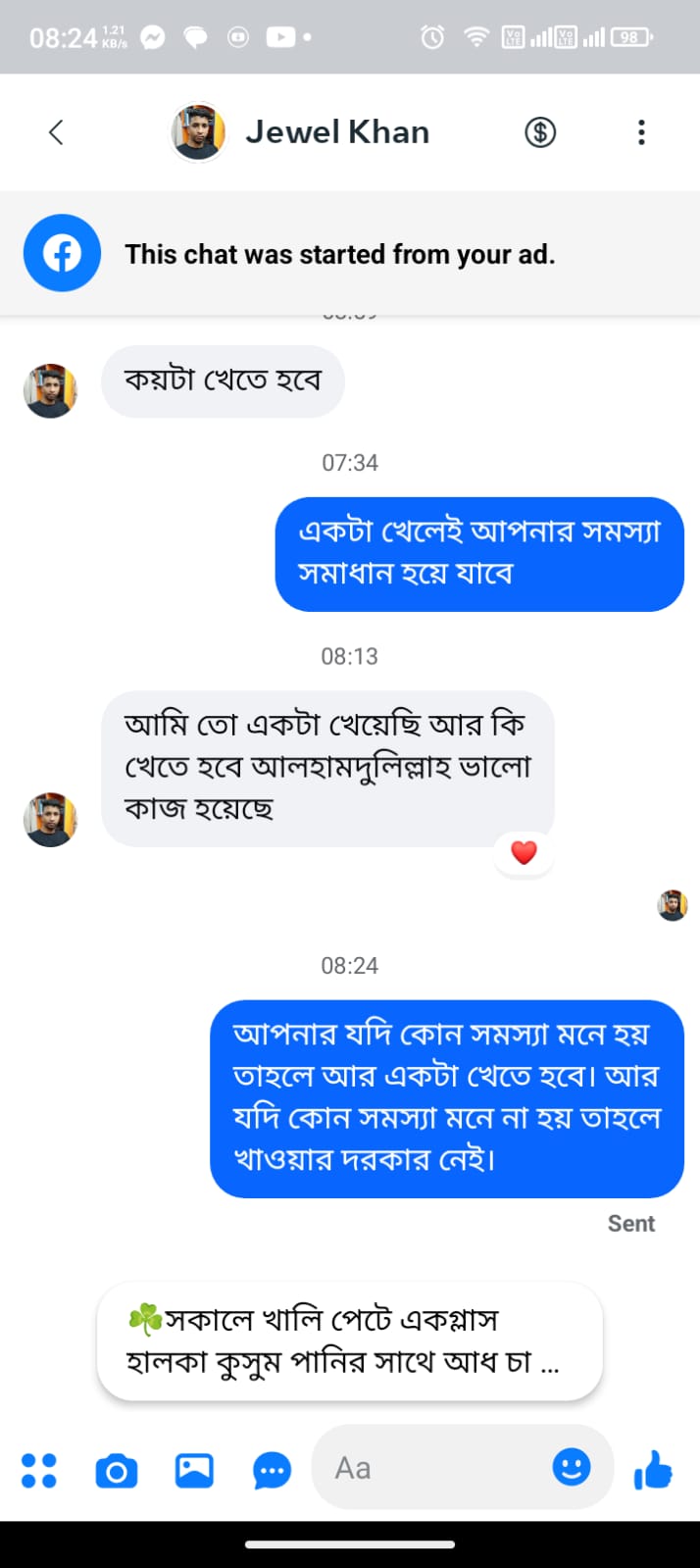
Task: Tap the four-dot apps grid icon
Action: click(39, 1470)
